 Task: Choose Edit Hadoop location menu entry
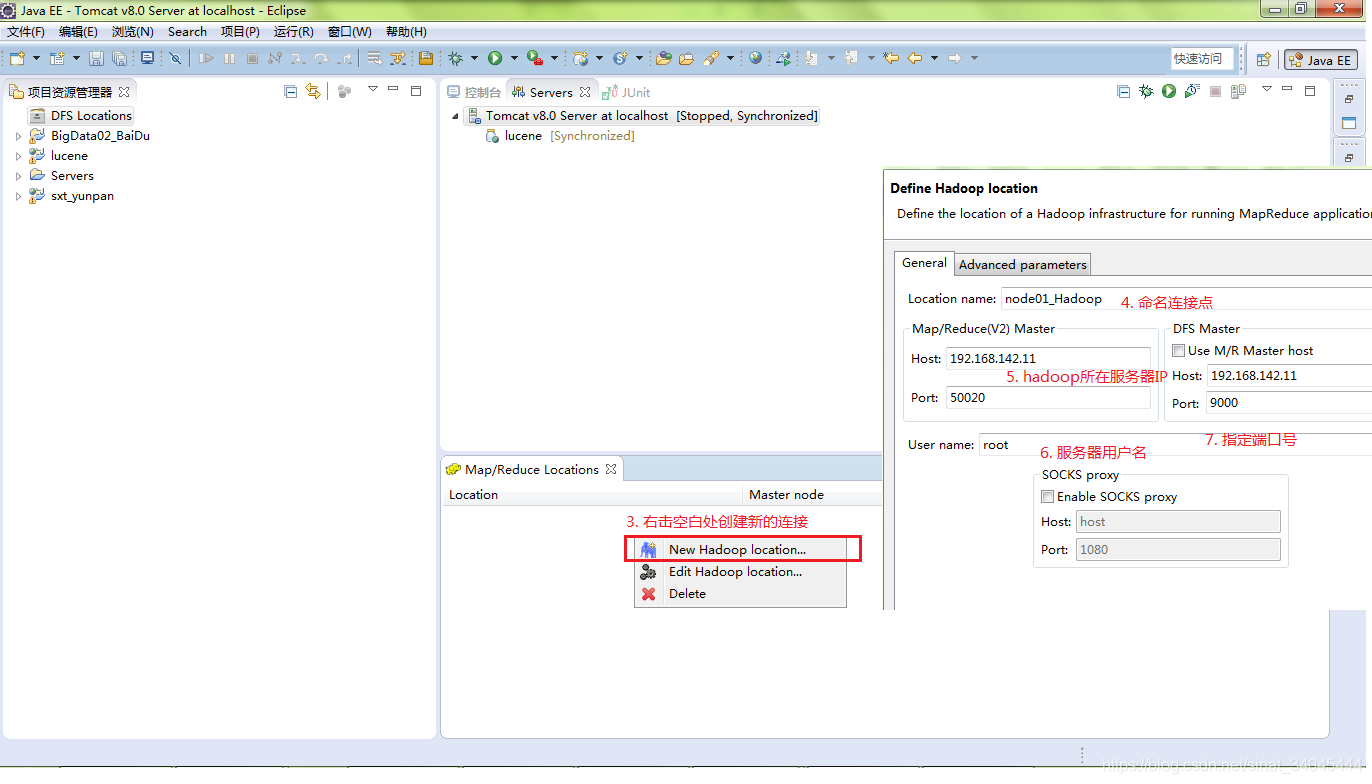coord(741,572)
